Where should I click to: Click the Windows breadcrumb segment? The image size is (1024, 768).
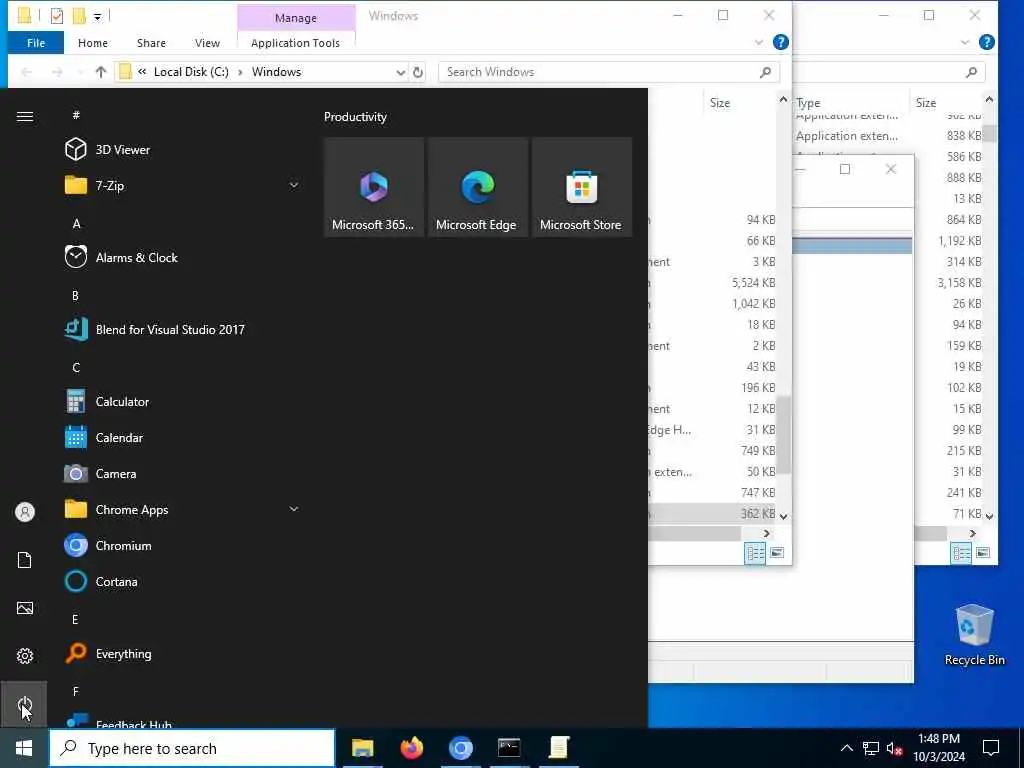276,72
